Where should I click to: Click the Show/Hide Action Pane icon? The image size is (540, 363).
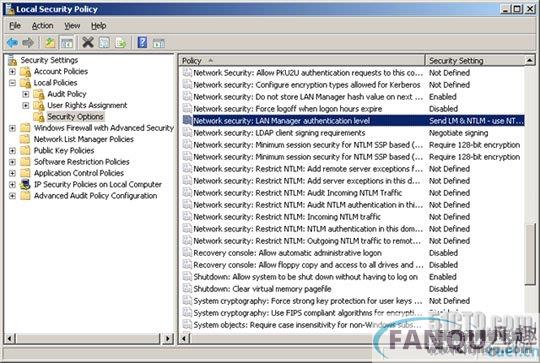[159, 43]
